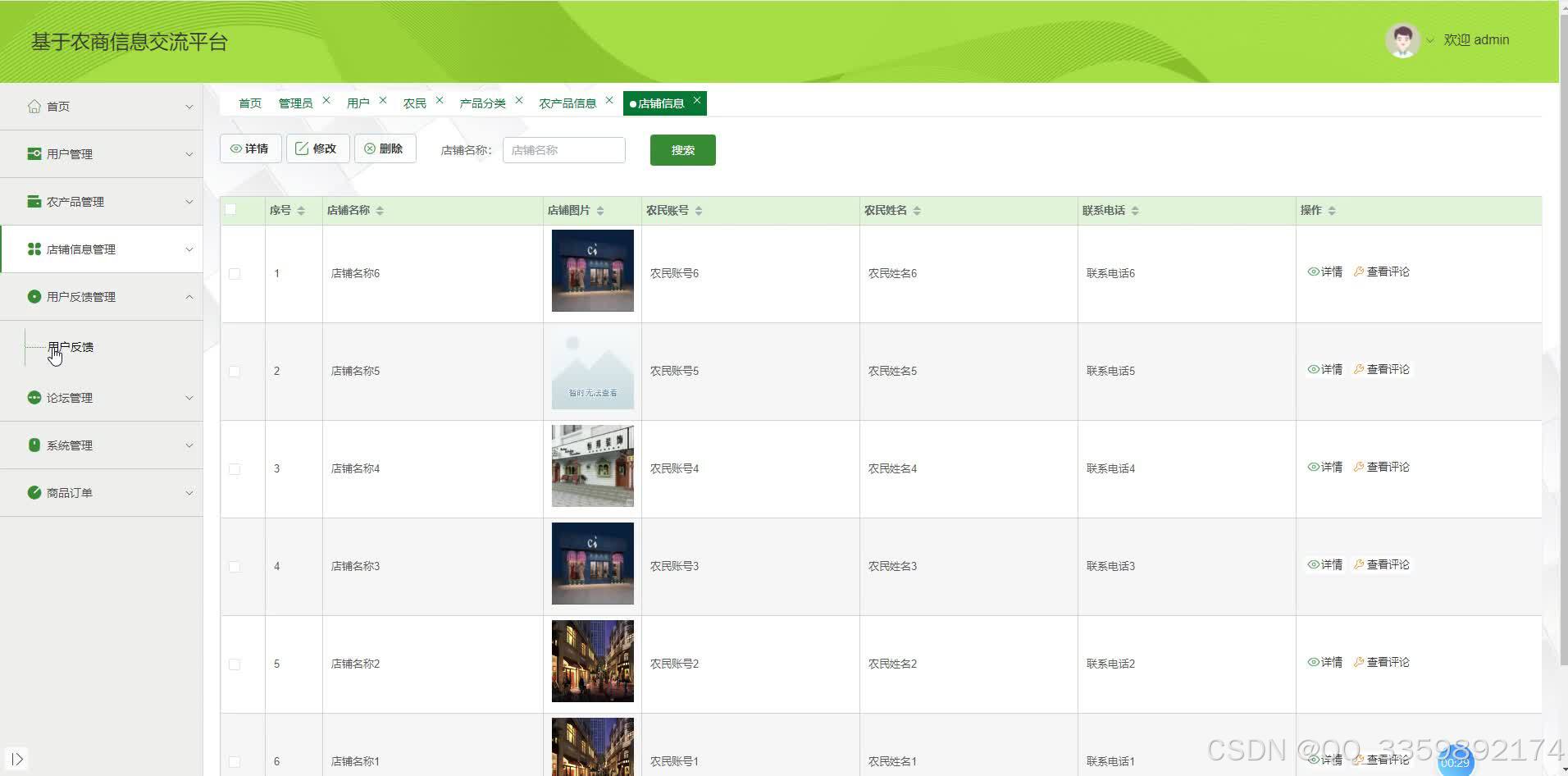Click the 农产品管理 sidebar icon
This screenshot has height=776, width=1568.
coord(34,201)
